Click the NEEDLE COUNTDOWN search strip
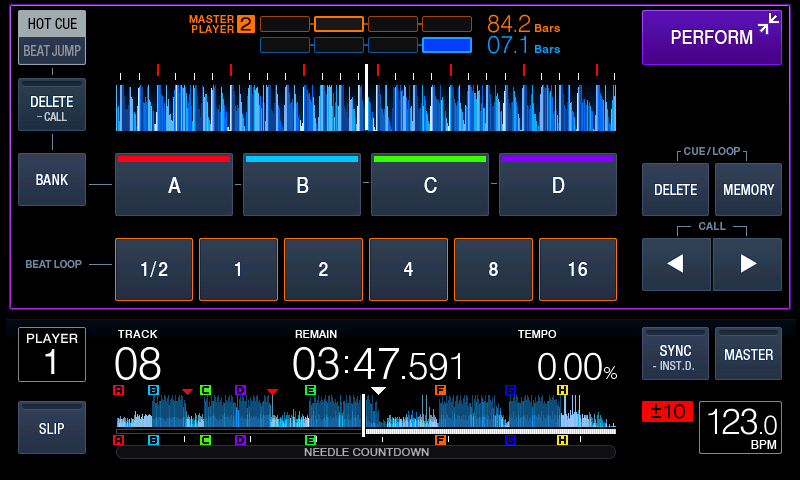This screenshot has height=480, width=800. [x=366, y=452]
